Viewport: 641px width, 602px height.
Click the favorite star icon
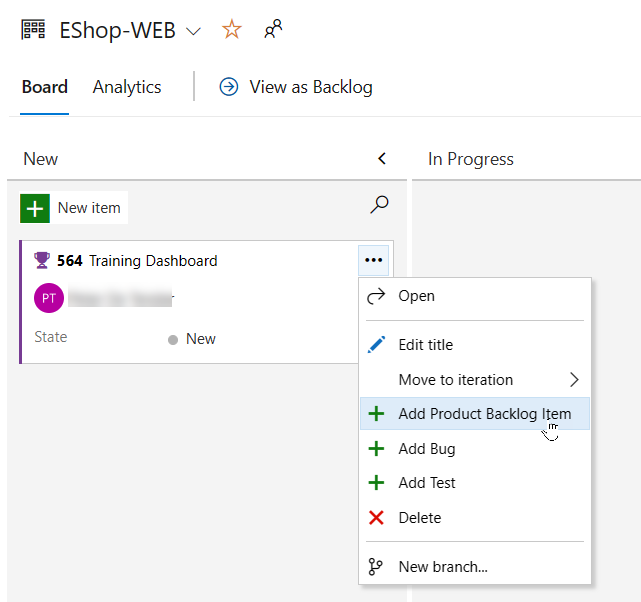[x=232, y=30]
